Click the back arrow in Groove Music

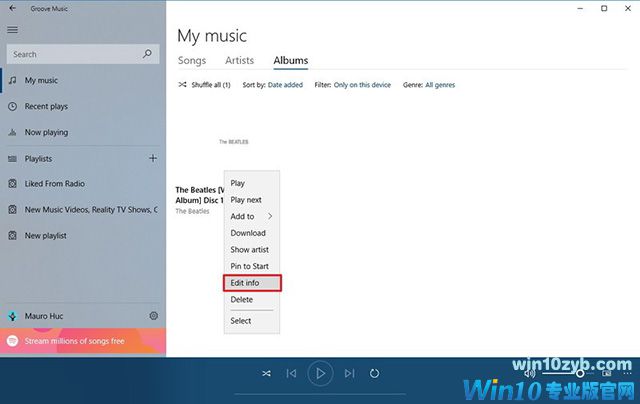pos(11,8)
